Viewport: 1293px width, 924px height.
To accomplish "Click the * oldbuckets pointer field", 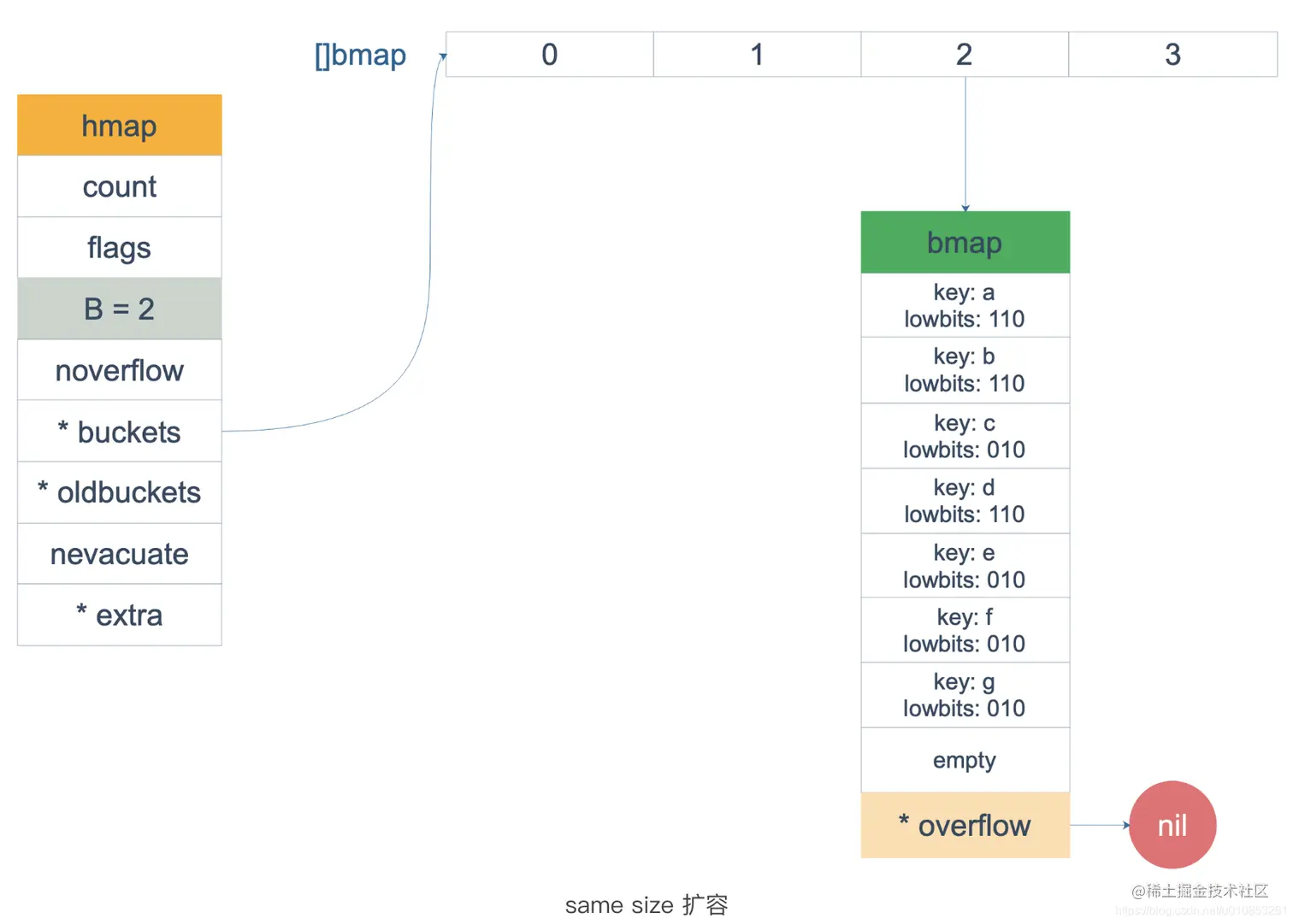I will click(120, 492).
